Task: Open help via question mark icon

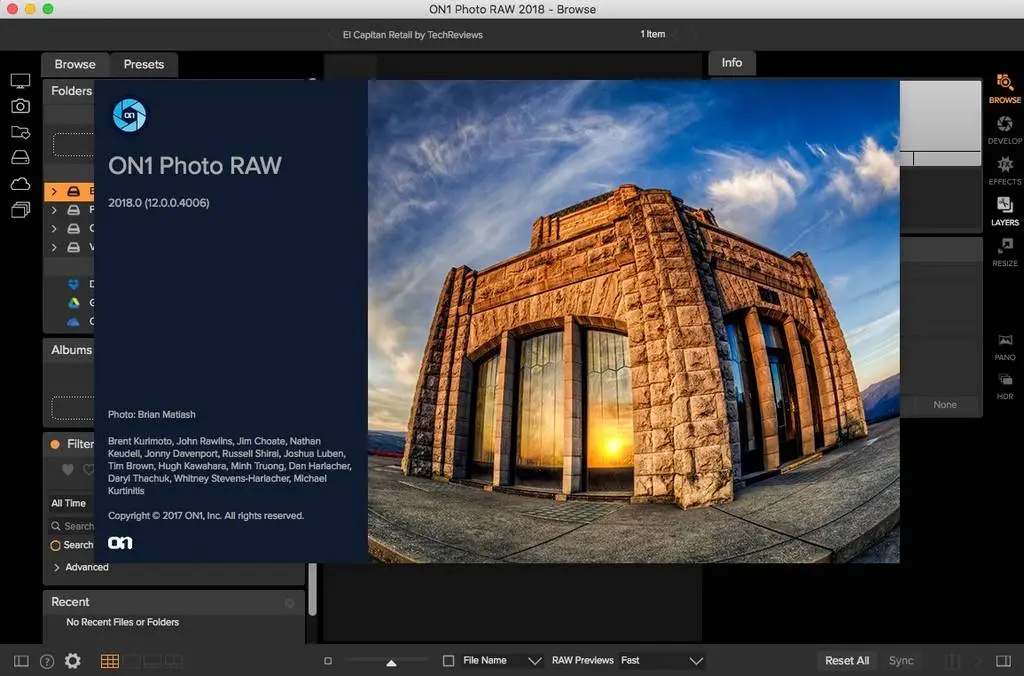Action: pyautogui.click(x=46, y=661)
